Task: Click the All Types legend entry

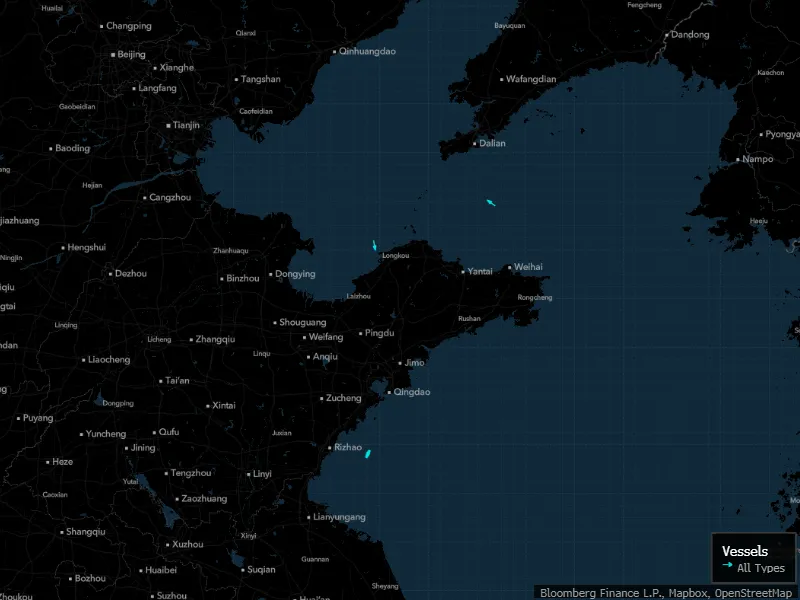Action: [761, 568]
